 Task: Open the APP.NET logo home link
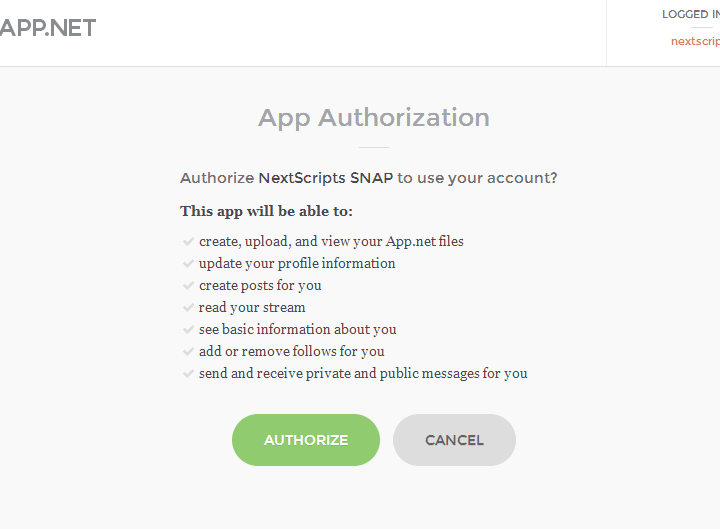click(48, 28)
